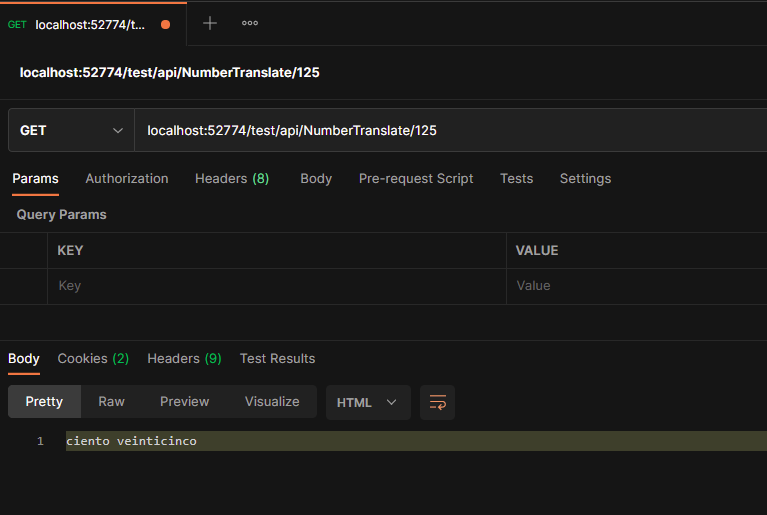
Task: Click the orange unsaved dot on request tab
Action: [165, 24]
